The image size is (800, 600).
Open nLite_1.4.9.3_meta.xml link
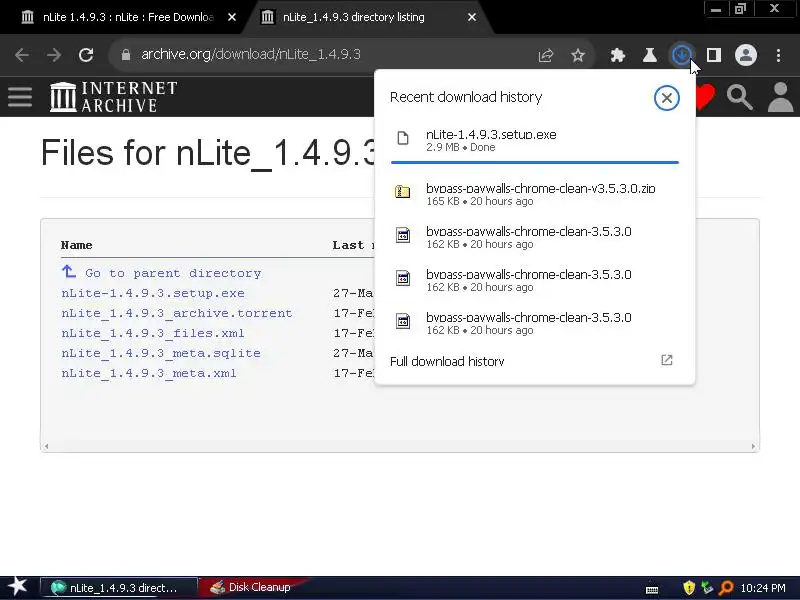tap(148, 373)
